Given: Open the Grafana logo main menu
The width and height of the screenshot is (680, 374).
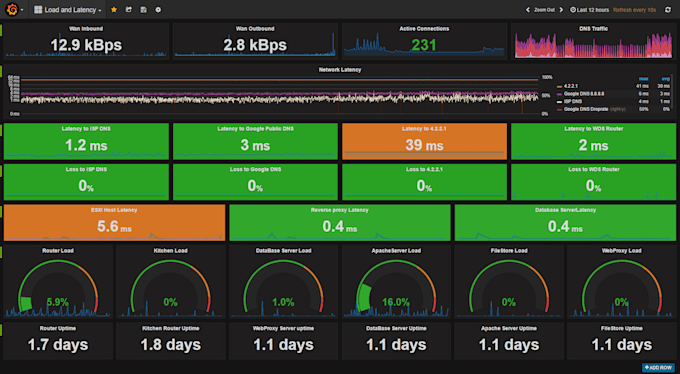Looking at the screenshot, I should [12, 9].
